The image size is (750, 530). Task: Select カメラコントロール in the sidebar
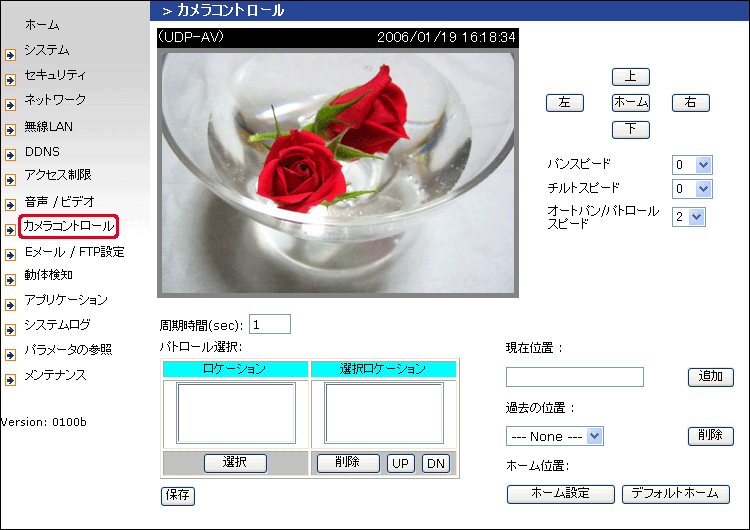click(x=68, y=226)
